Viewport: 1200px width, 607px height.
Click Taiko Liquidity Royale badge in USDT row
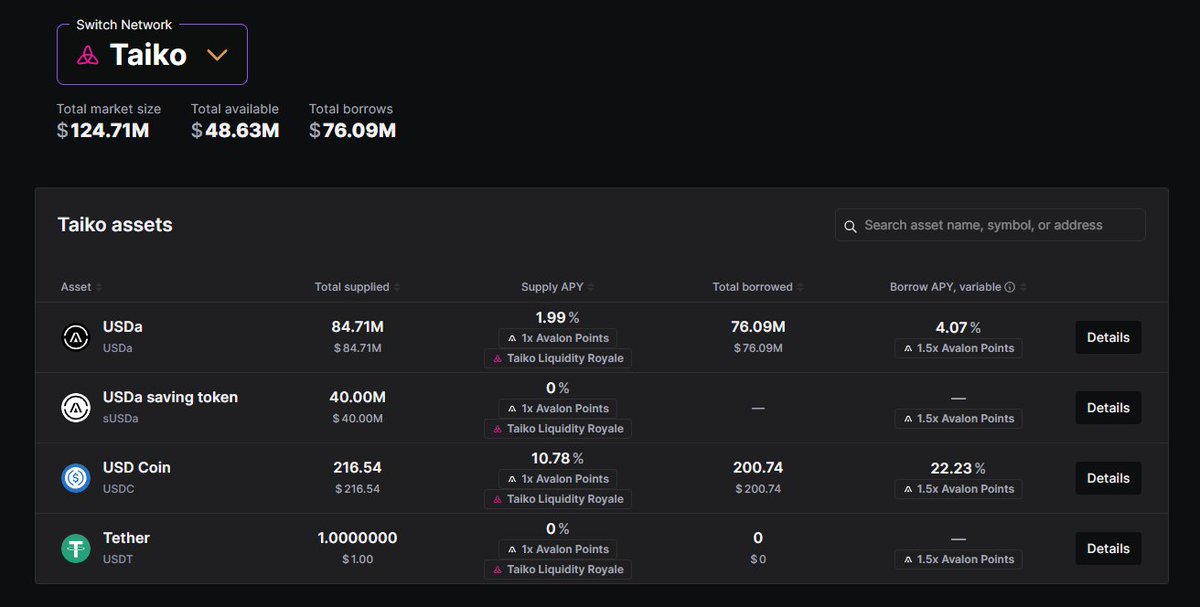(x=558, y=569)
